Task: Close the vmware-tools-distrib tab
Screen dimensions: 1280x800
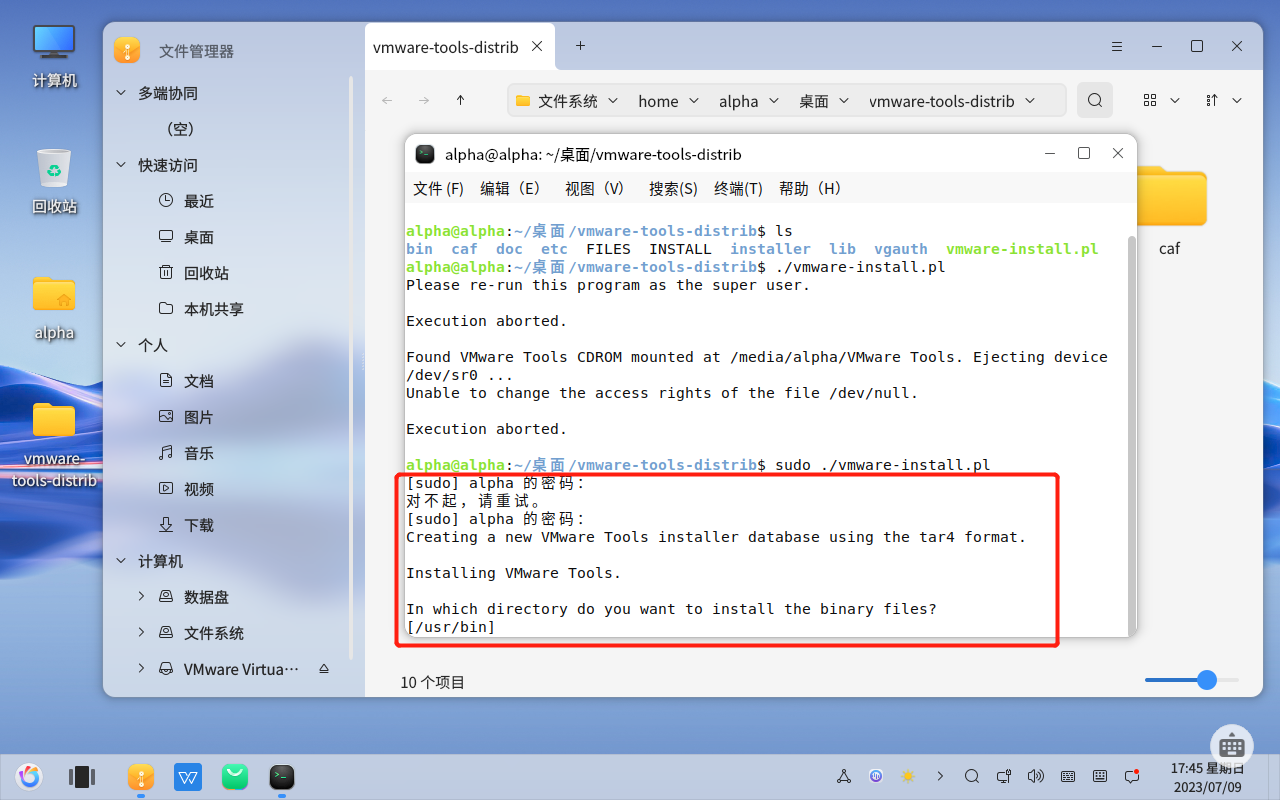Action: pyautogui.click(x=538, y=46)
